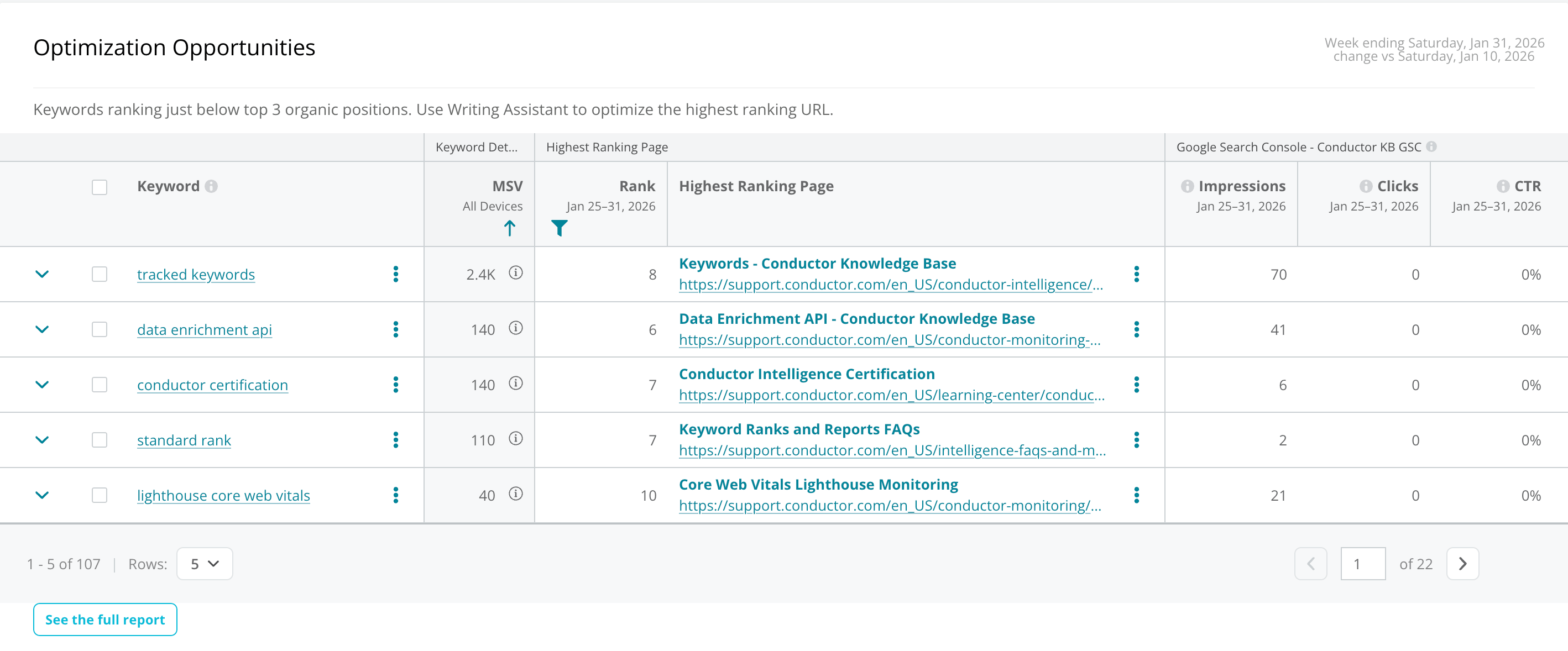
Task: Click the MSV sort ascending arrow
Action: 509,228
